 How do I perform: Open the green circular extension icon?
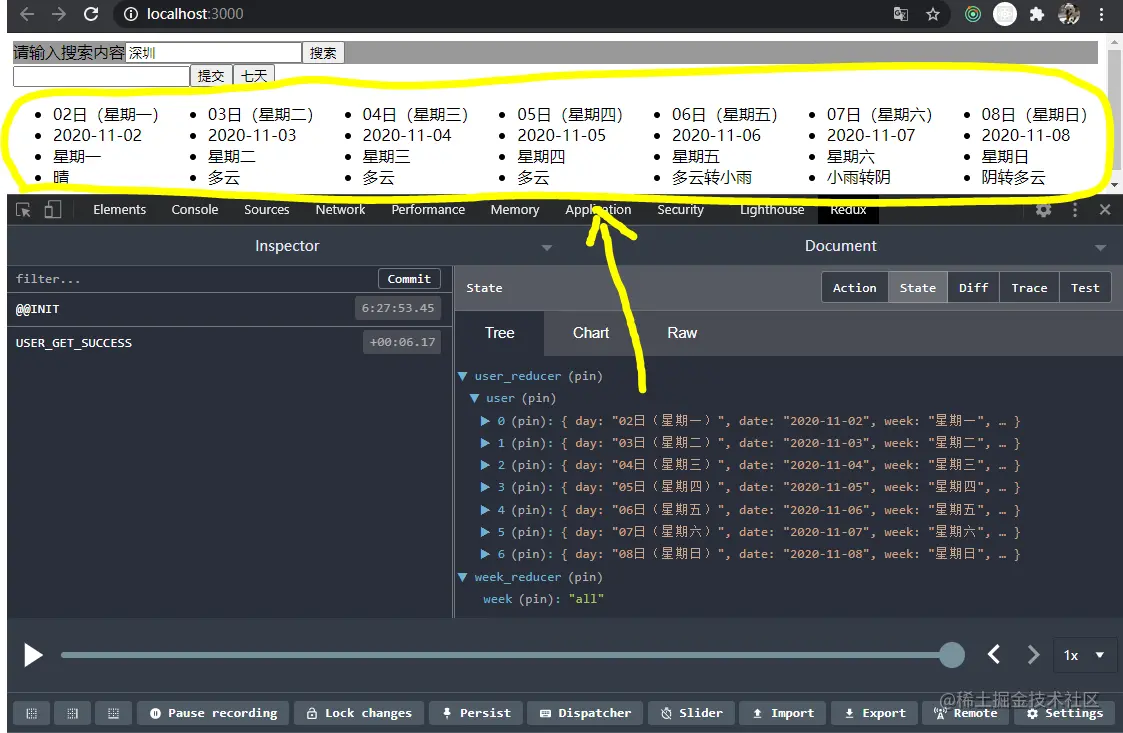(x=973, y=14)
